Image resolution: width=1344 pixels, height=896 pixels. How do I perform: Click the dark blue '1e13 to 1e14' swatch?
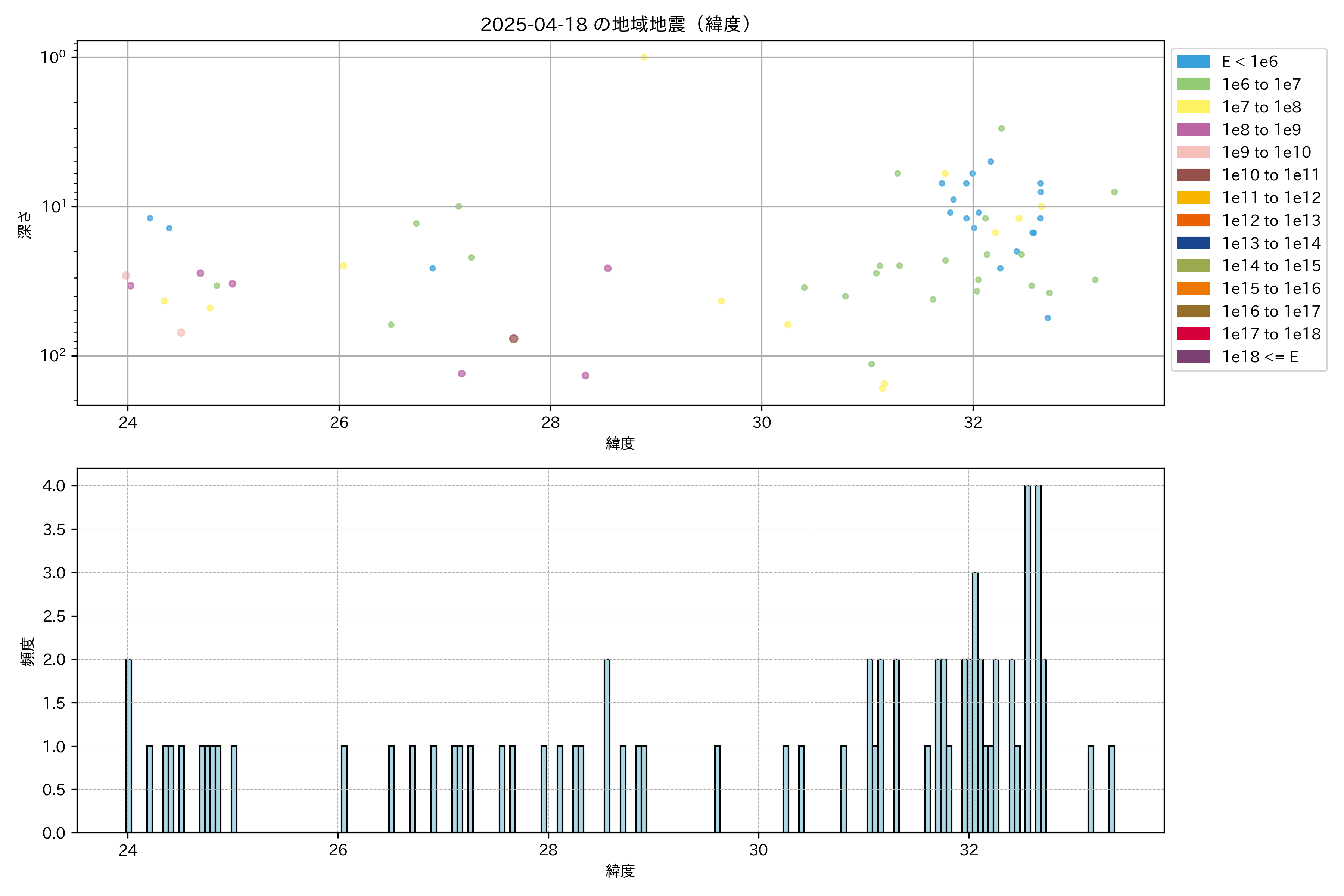click(x=1192, y=243)
